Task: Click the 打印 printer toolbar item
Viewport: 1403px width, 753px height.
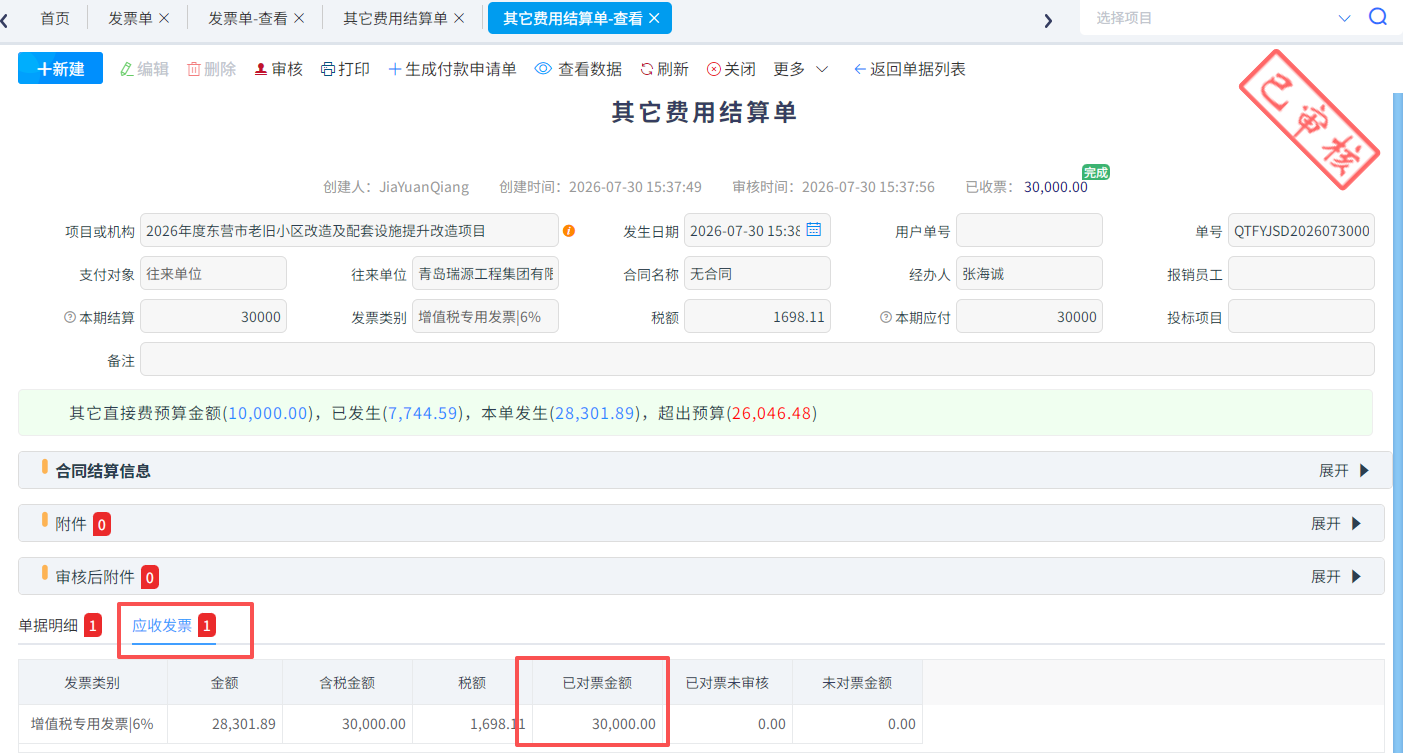Action: (x=345, y=69)
